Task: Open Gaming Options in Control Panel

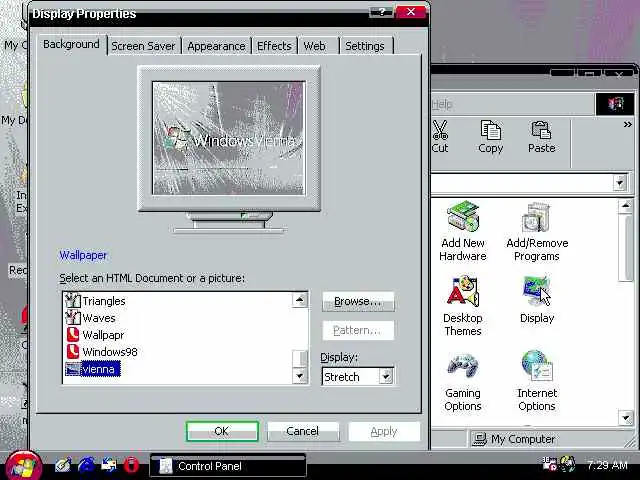Action: coord(462,382)
